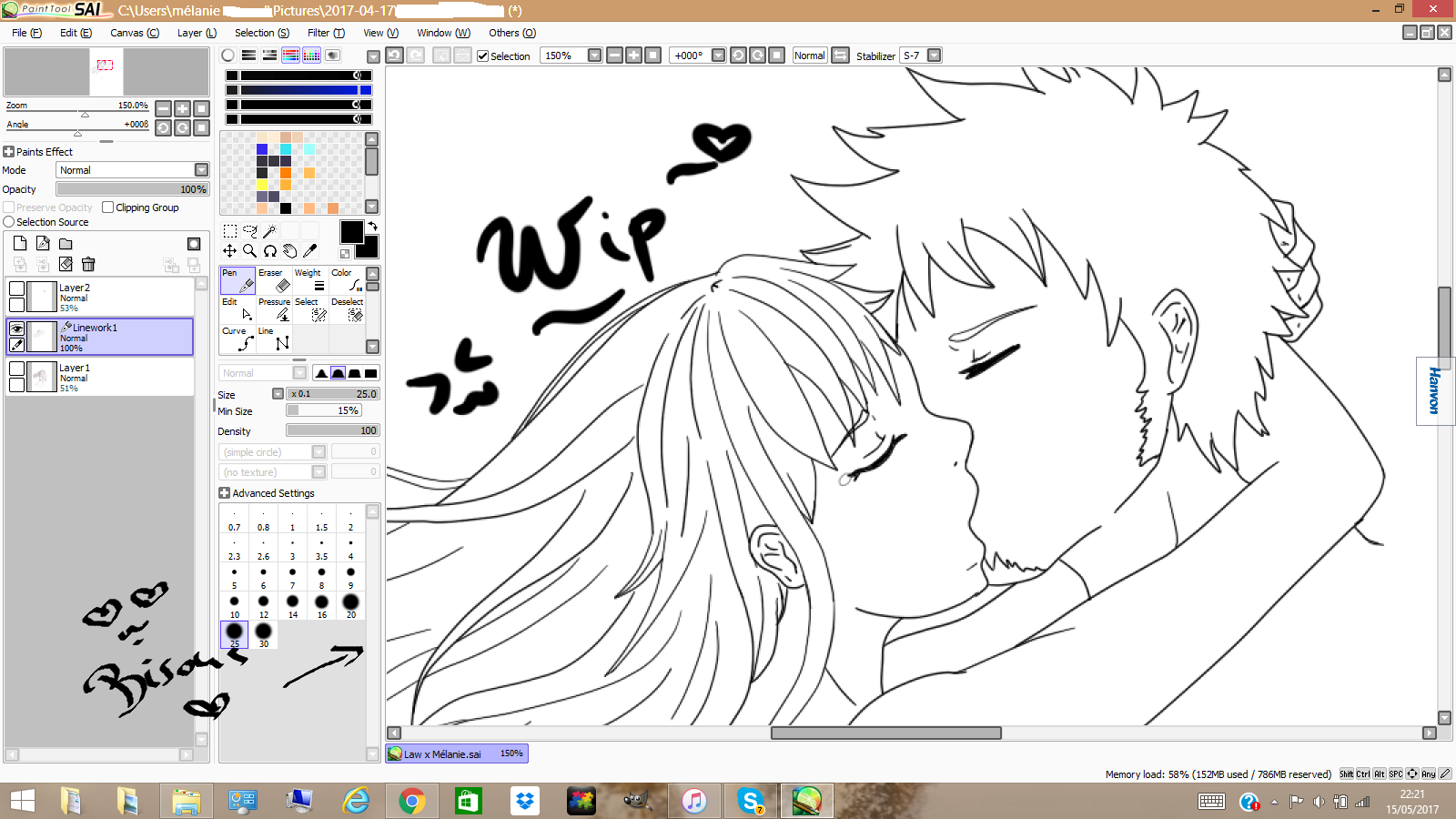1456x819 pixels.
Task: Open the rotation angle +000° dropdown
Action: click(718, 56)
